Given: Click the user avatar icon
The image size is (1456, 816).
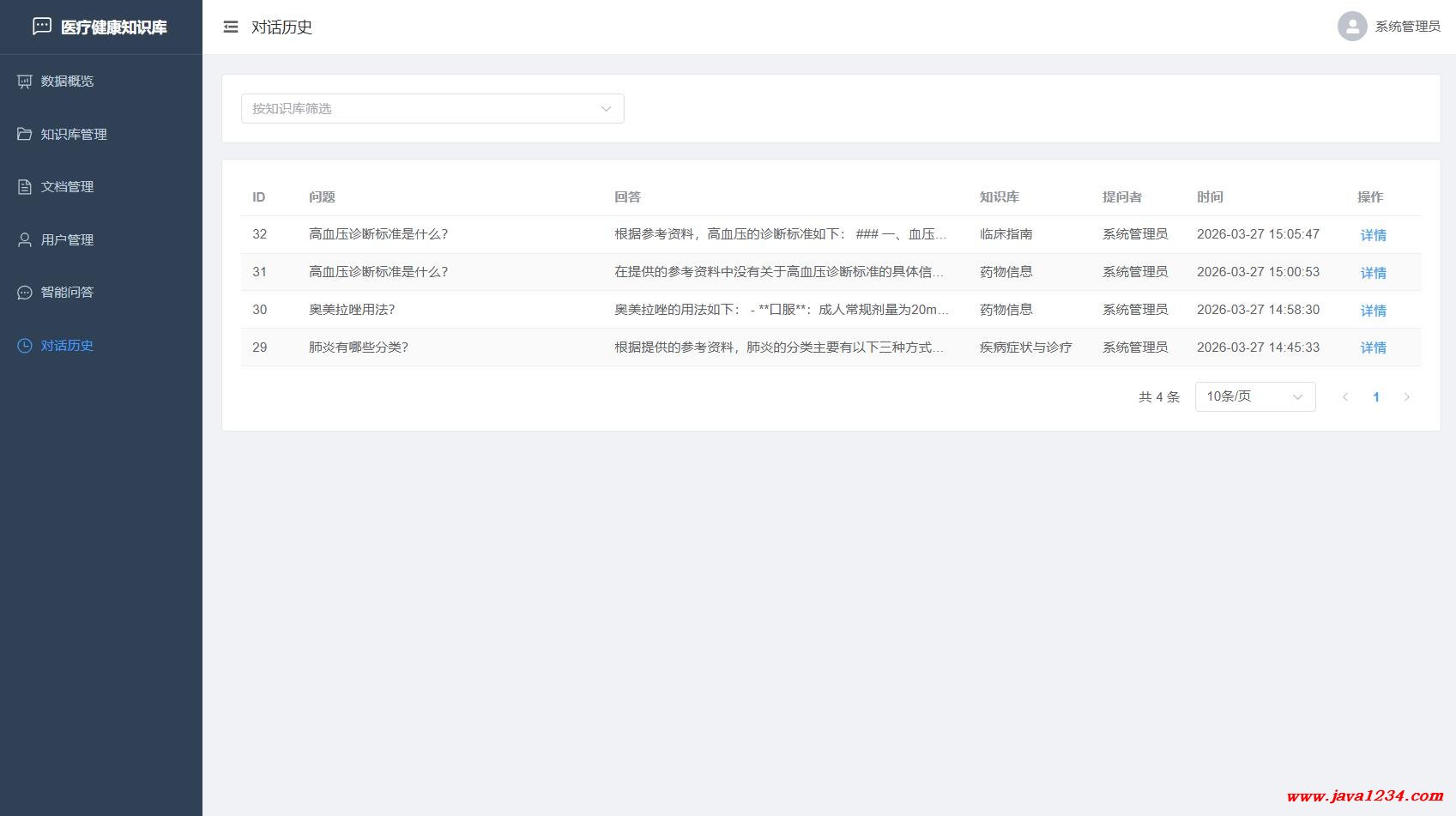Looking at the screenshot, I should [x=1351, y=27].
